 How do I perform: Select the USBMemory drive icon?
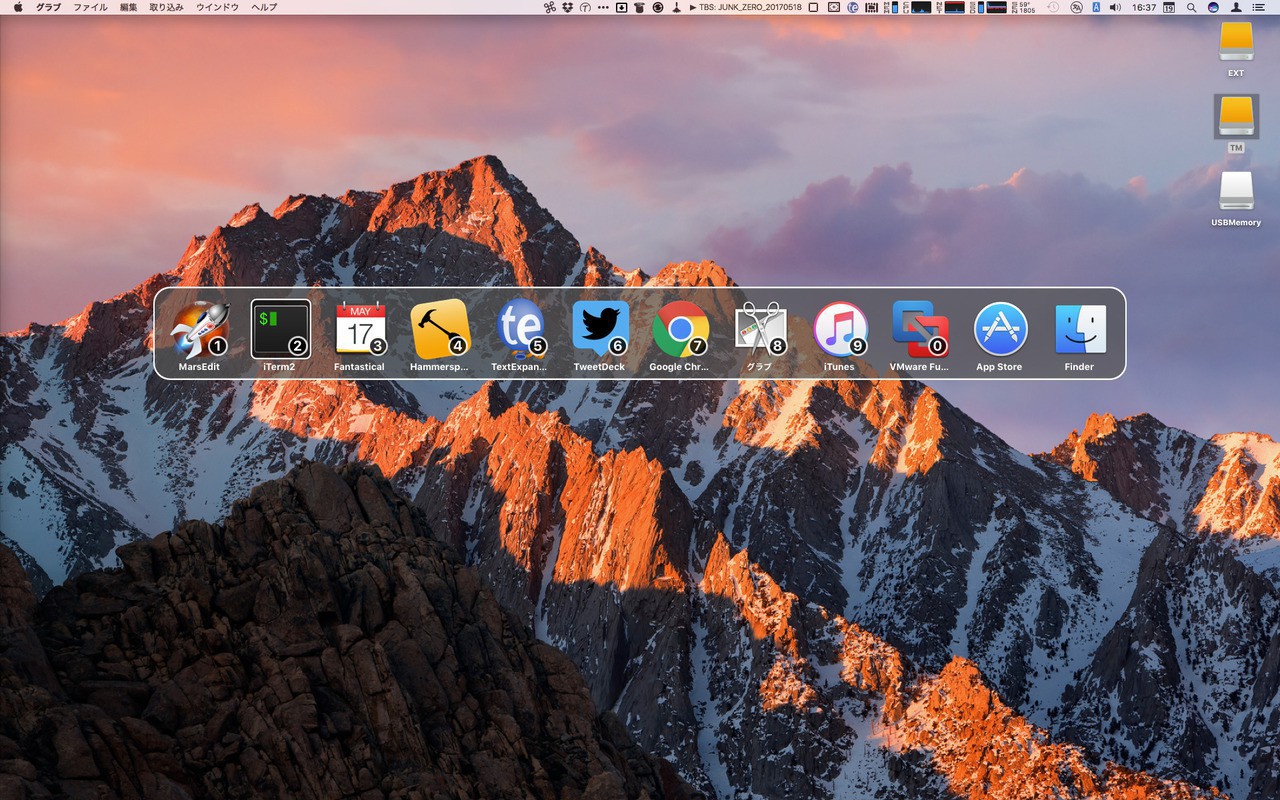pyautogui.click(x=1236, y=193)
